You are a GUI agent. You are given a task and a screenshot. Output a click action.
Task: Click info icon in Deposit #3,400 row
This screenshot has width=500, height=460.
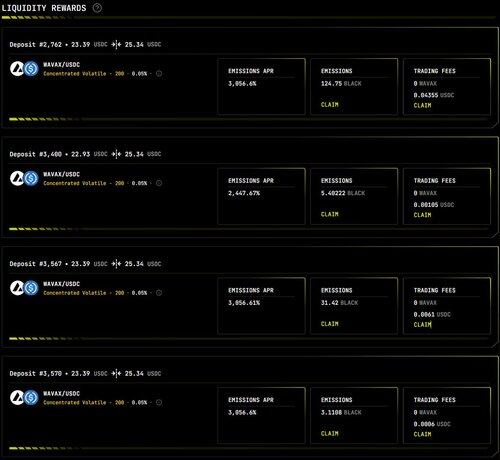pyautogui.click(x=159, y=183)
